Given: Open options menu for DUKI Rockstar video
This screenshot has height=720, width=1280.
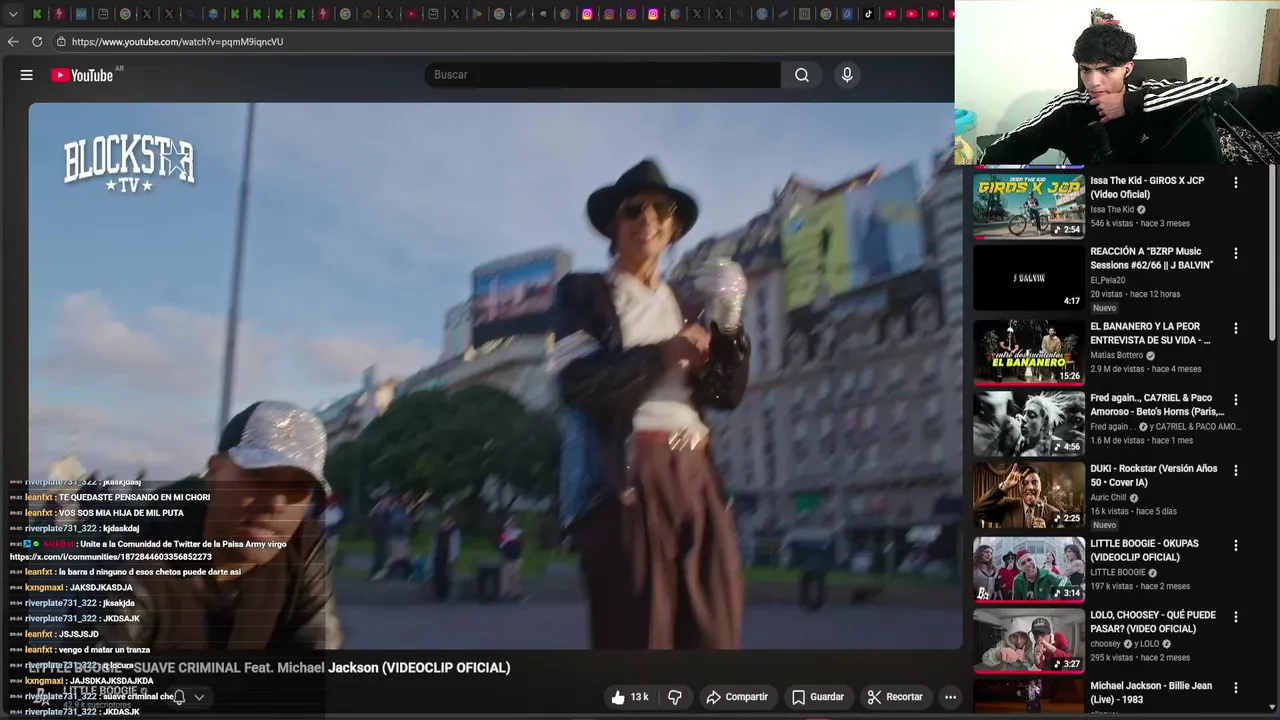Looking at the screenshot, I should click(1236, 470).
